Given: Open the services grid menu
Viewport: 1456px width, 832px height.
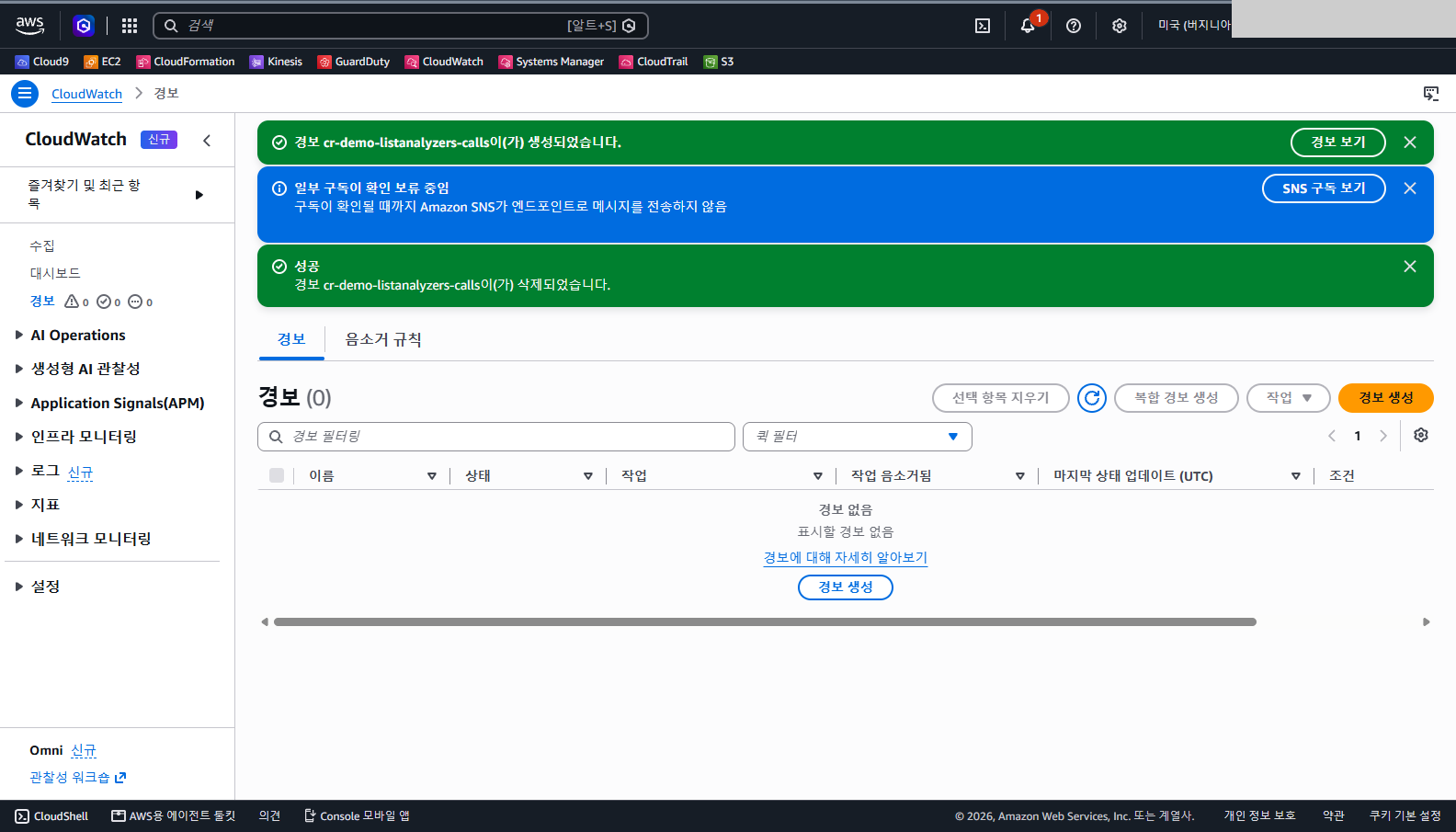Looking at the screenshot, I should point(130,26).
